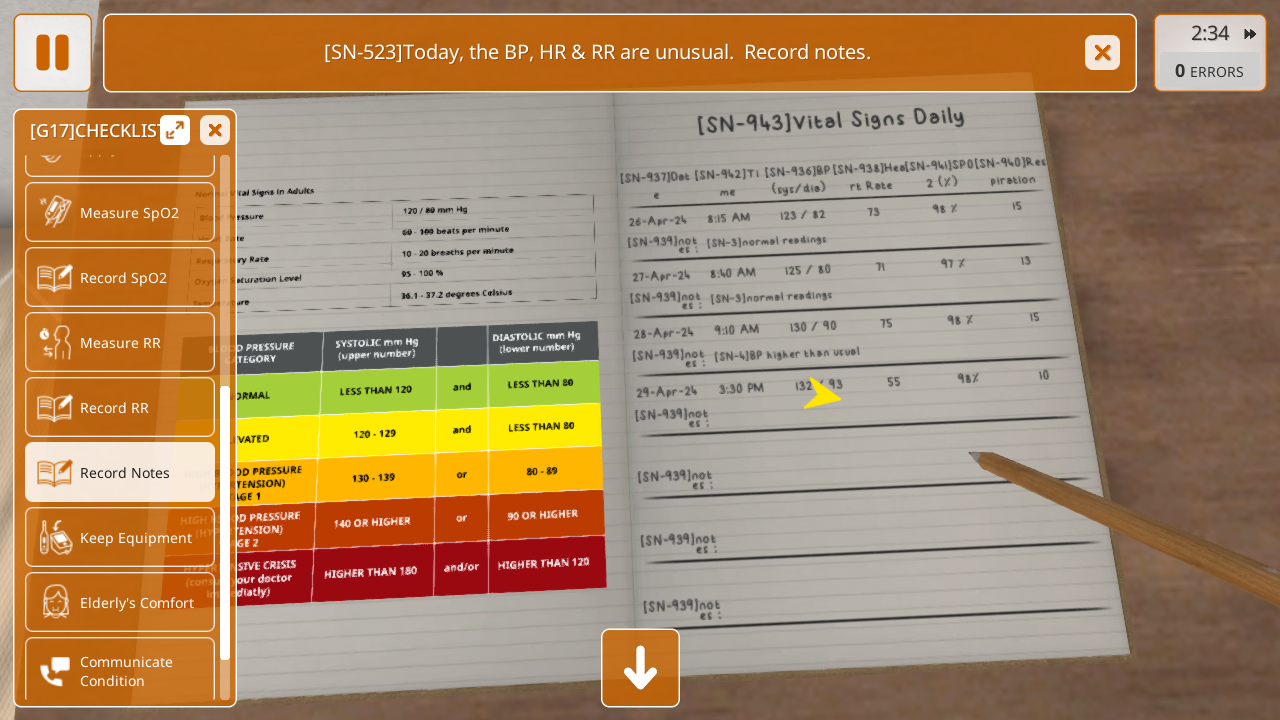Click the red Higher Than 180 cell

point(372,572)
